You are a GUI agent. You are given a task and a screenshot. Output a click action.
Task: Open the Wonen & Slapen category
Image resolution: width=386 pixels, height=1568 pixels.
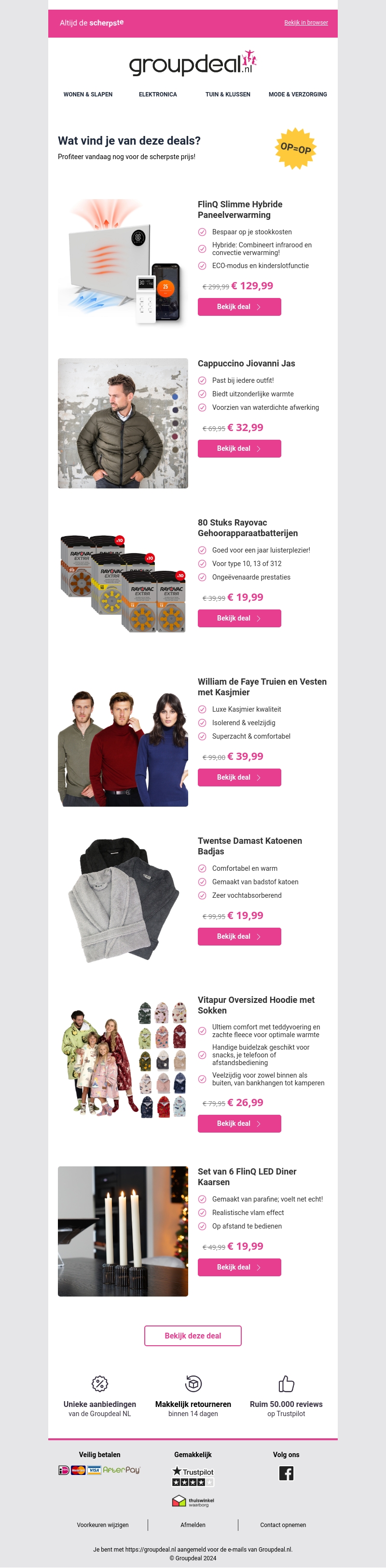pos(88,95)
